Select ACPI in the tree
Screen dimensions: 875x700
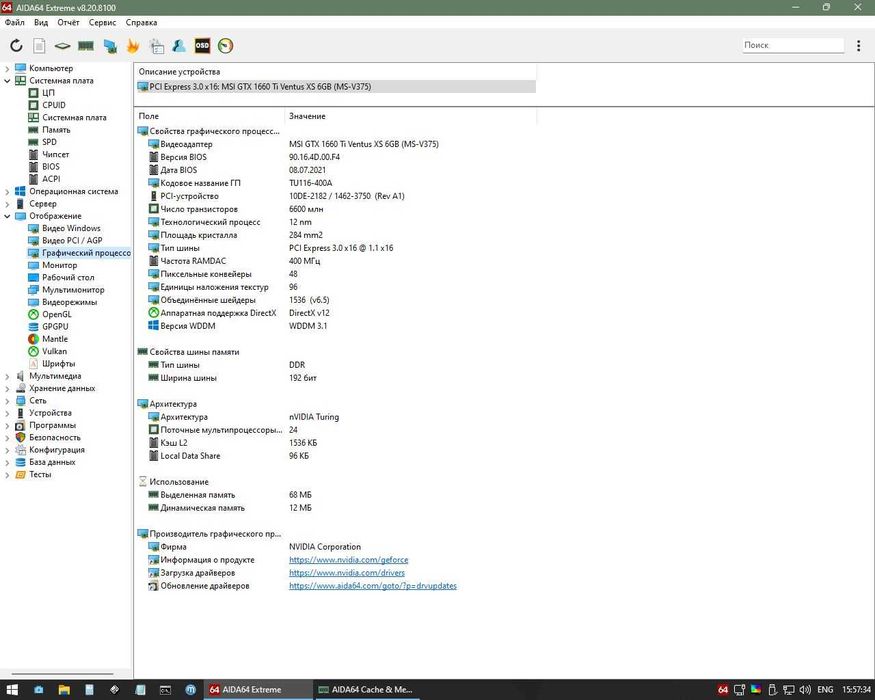pyautogui.click(x=51, y=179)
